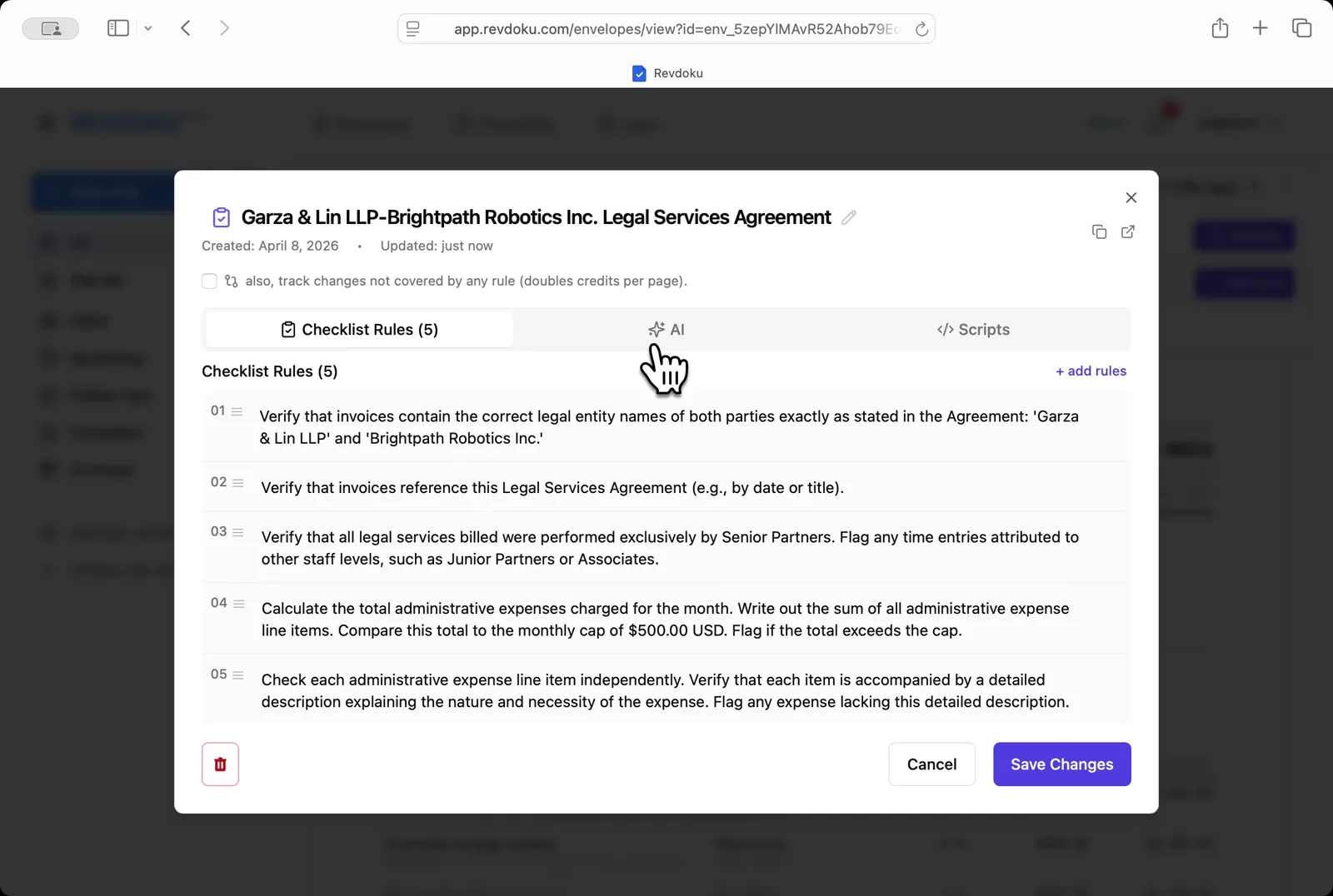This screenshot has width=1333, height=896.
Task: Delete the checklist with the red trash icon
Action: pos(220,764)
